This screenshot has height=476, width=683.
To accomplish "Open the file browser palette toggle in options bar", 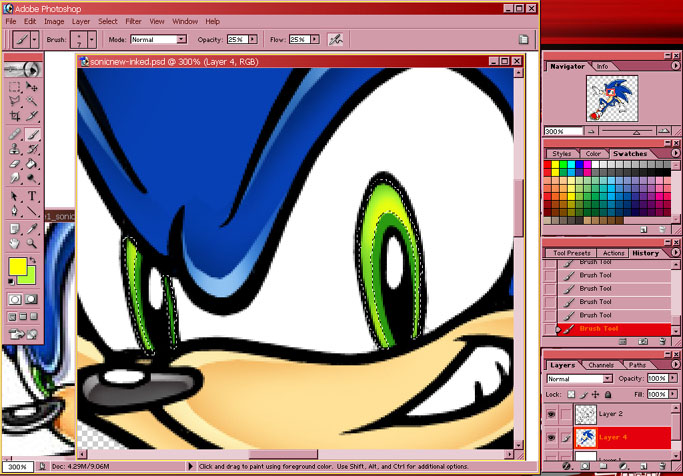I will click(x=523, y=40).
